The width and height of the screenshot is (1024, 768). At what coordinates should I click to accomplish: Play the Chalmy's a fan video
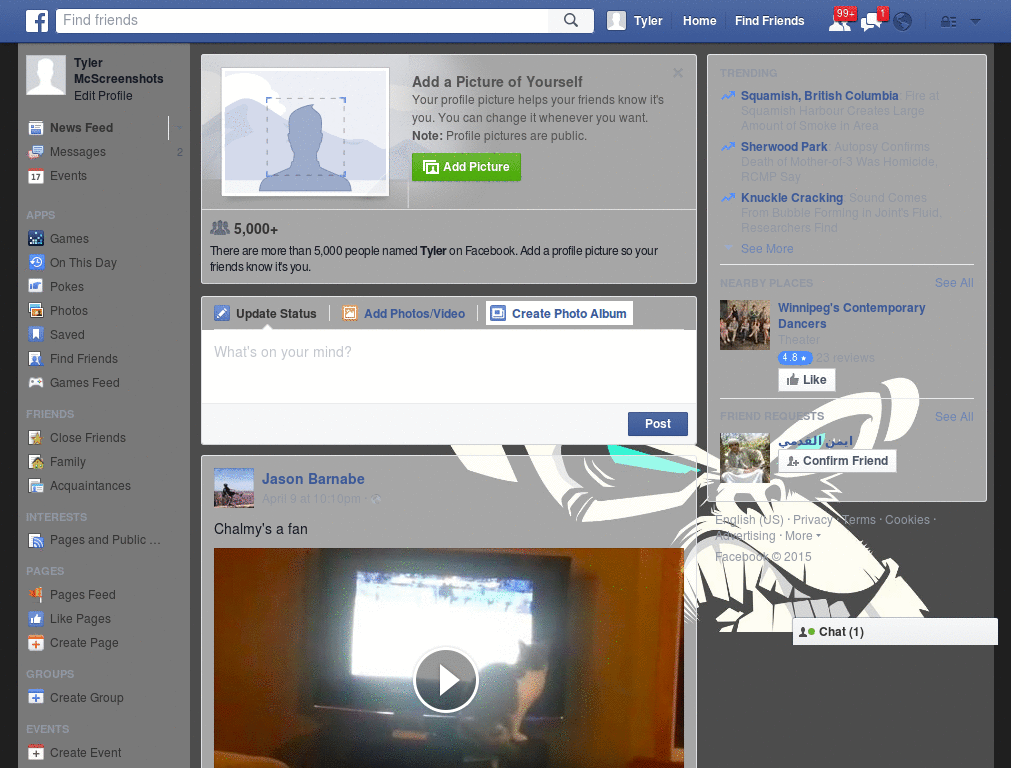coord(446,680)
